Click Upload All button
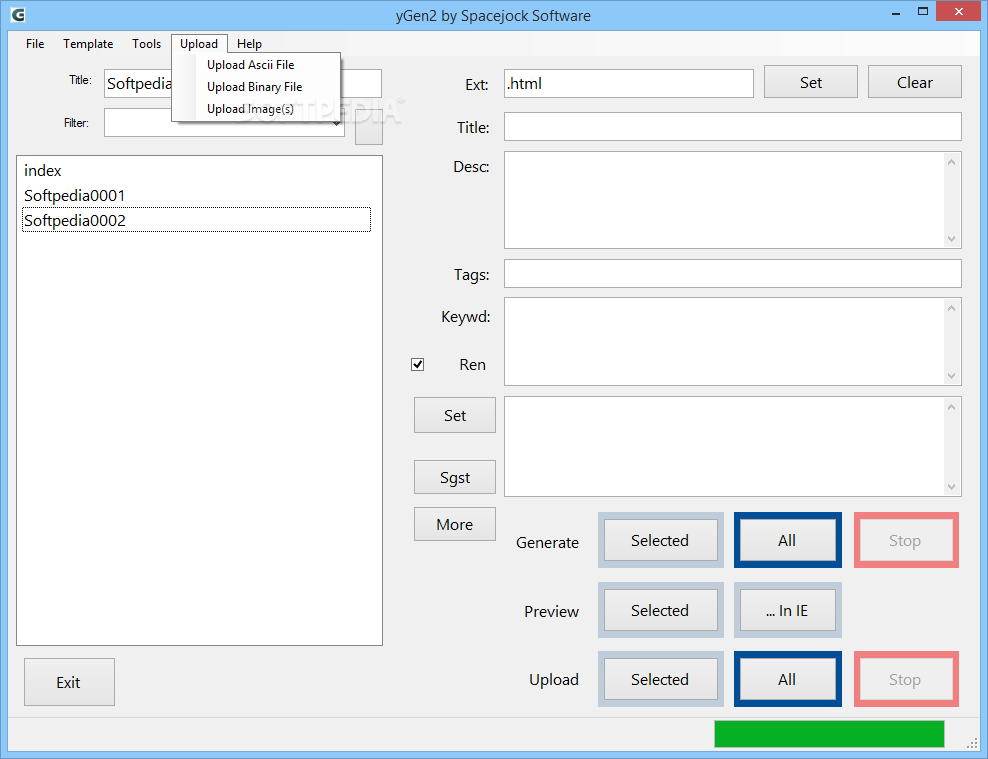This screenshot has width=988, height=759. tap(787, 679)
